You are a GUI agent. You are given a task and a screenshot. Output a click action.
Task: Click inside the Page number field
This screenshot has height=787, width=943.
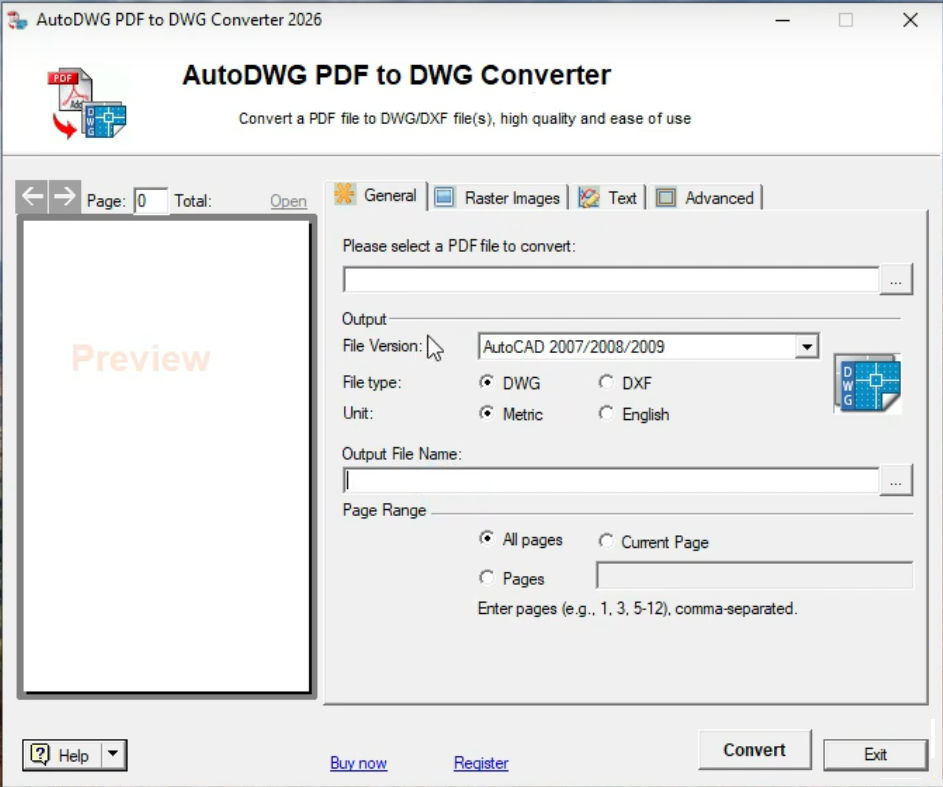coord(151,201)
